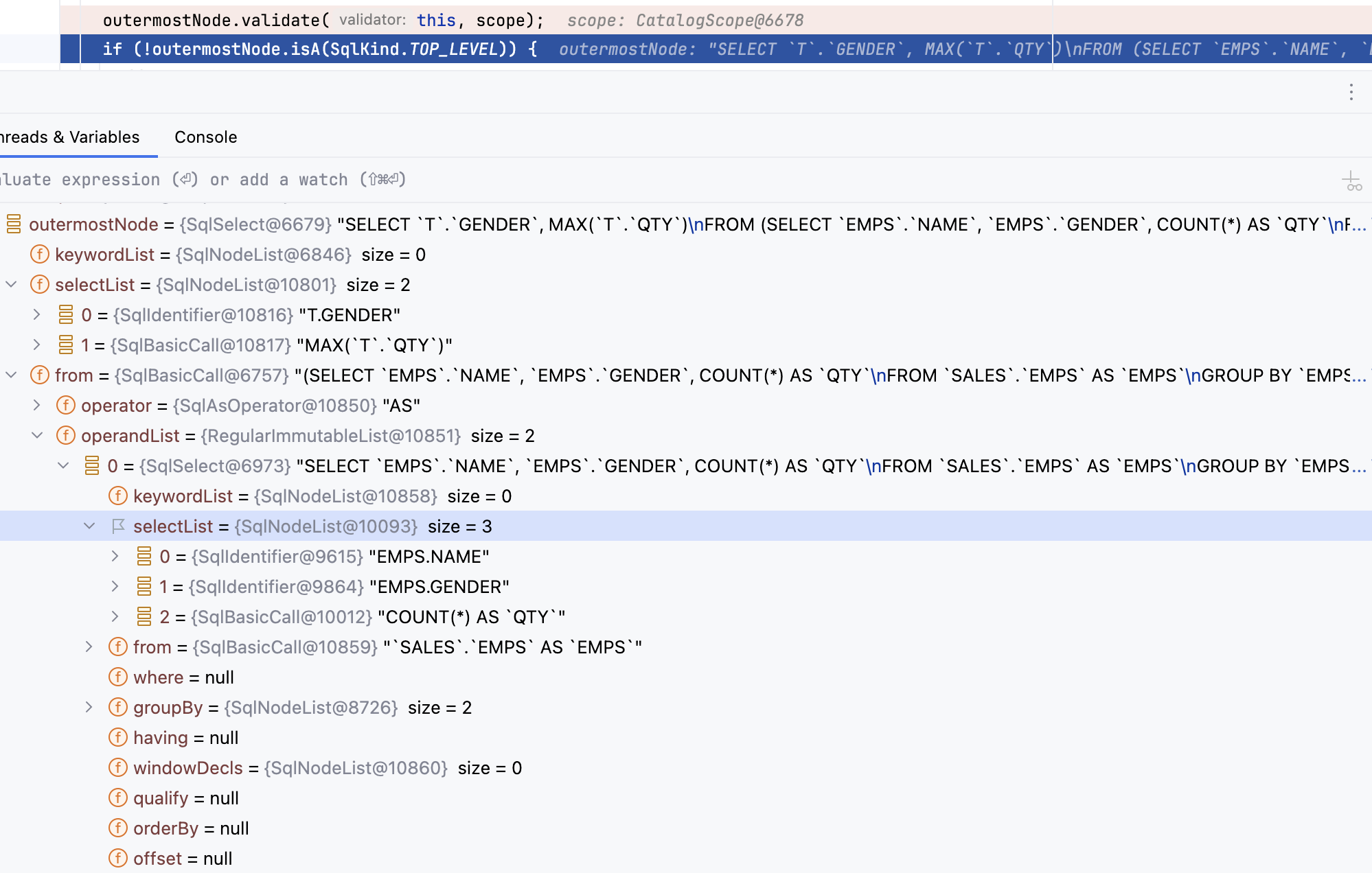Click the add watch glasses icon

point(1352,181)
